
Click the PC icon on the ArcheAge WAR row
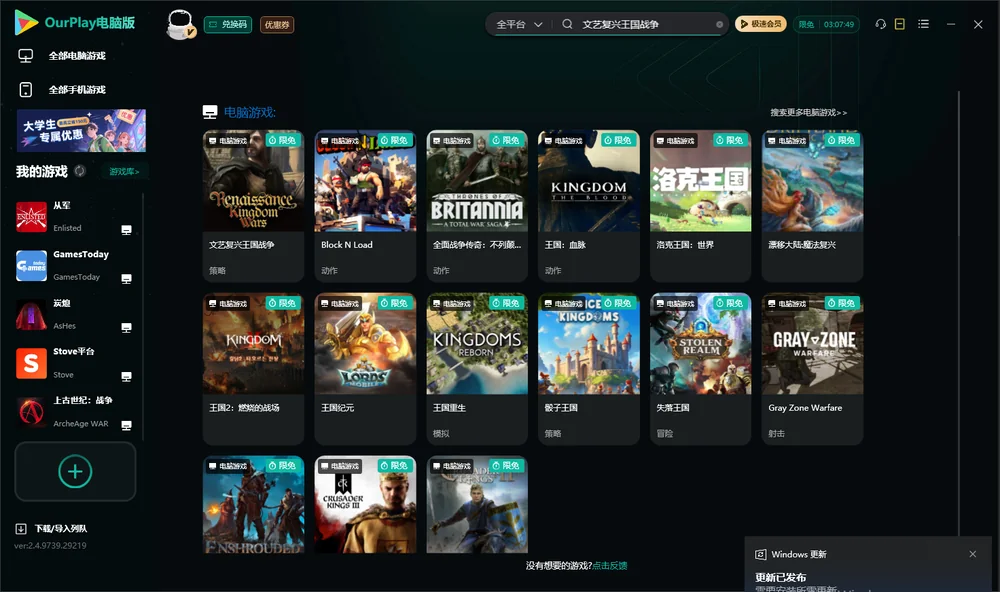pos(126,426)
